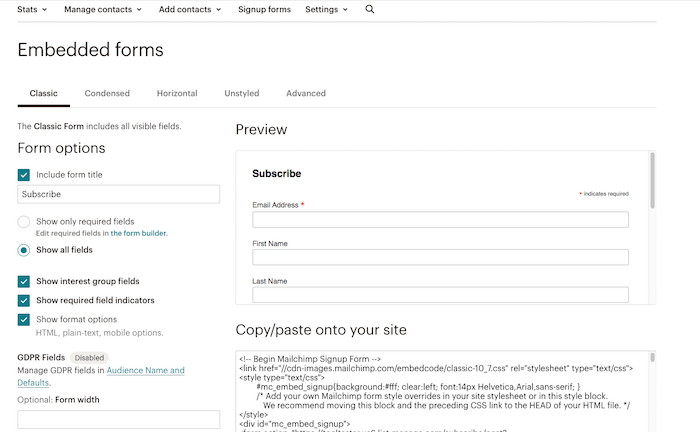Open the Unstyled tab

[241, 93]
